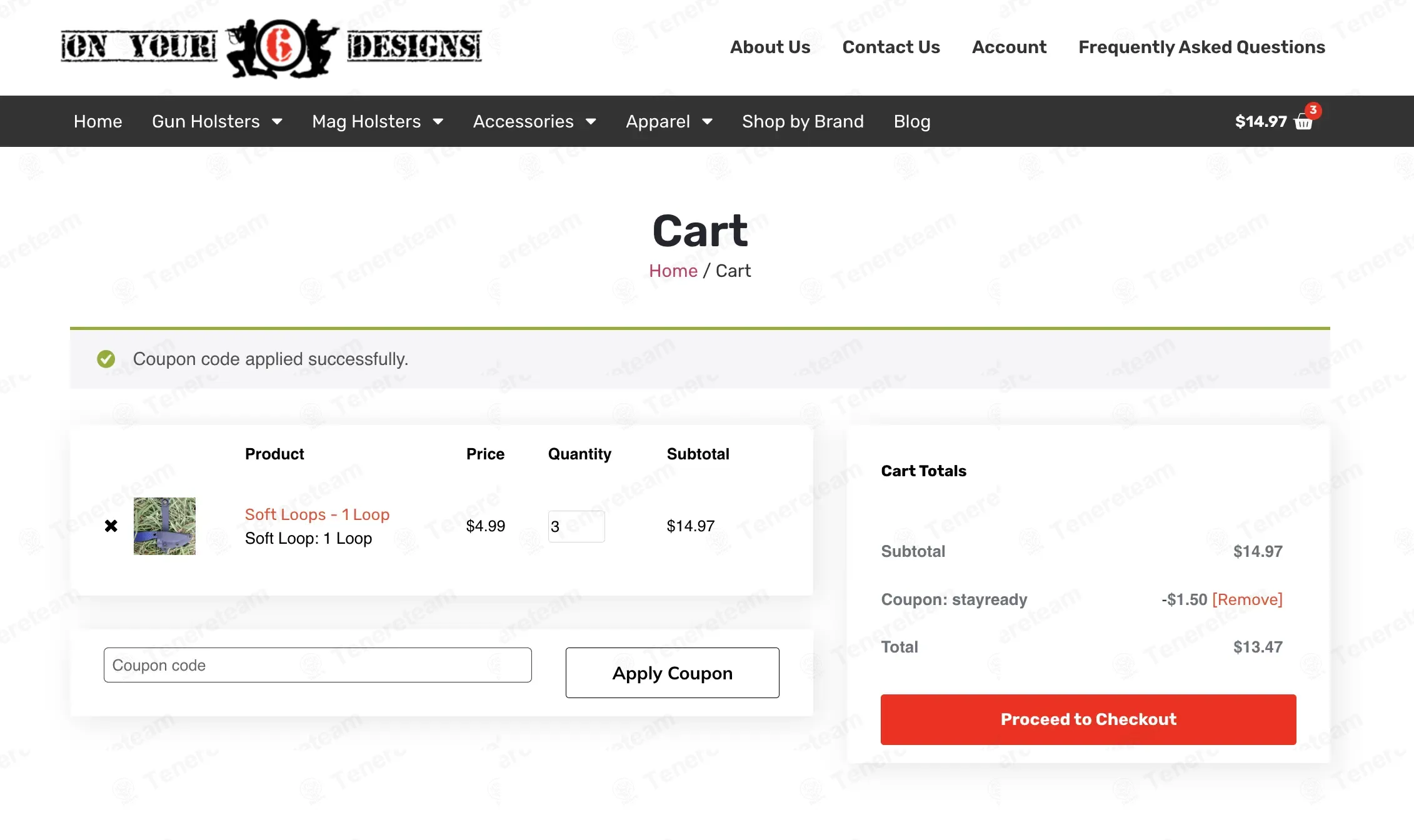
Task: Open the Soft Loops product thumbnail
Action: click(x=164, y=526)
